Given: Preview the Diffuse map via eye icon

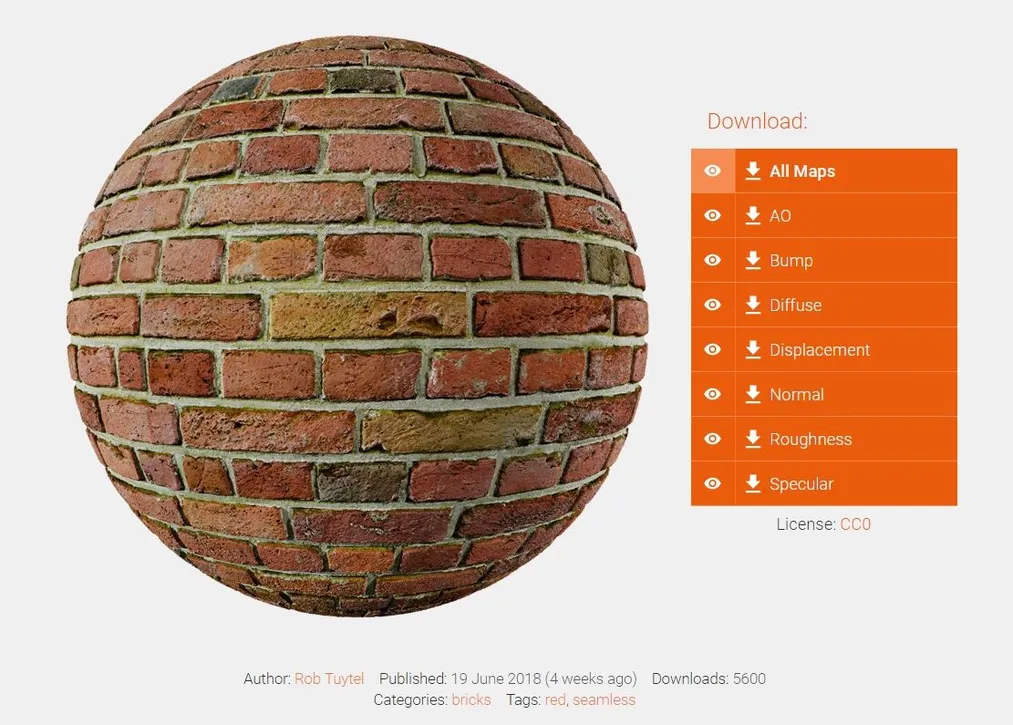Looking at the screenshot, I should tap(713, 304).
